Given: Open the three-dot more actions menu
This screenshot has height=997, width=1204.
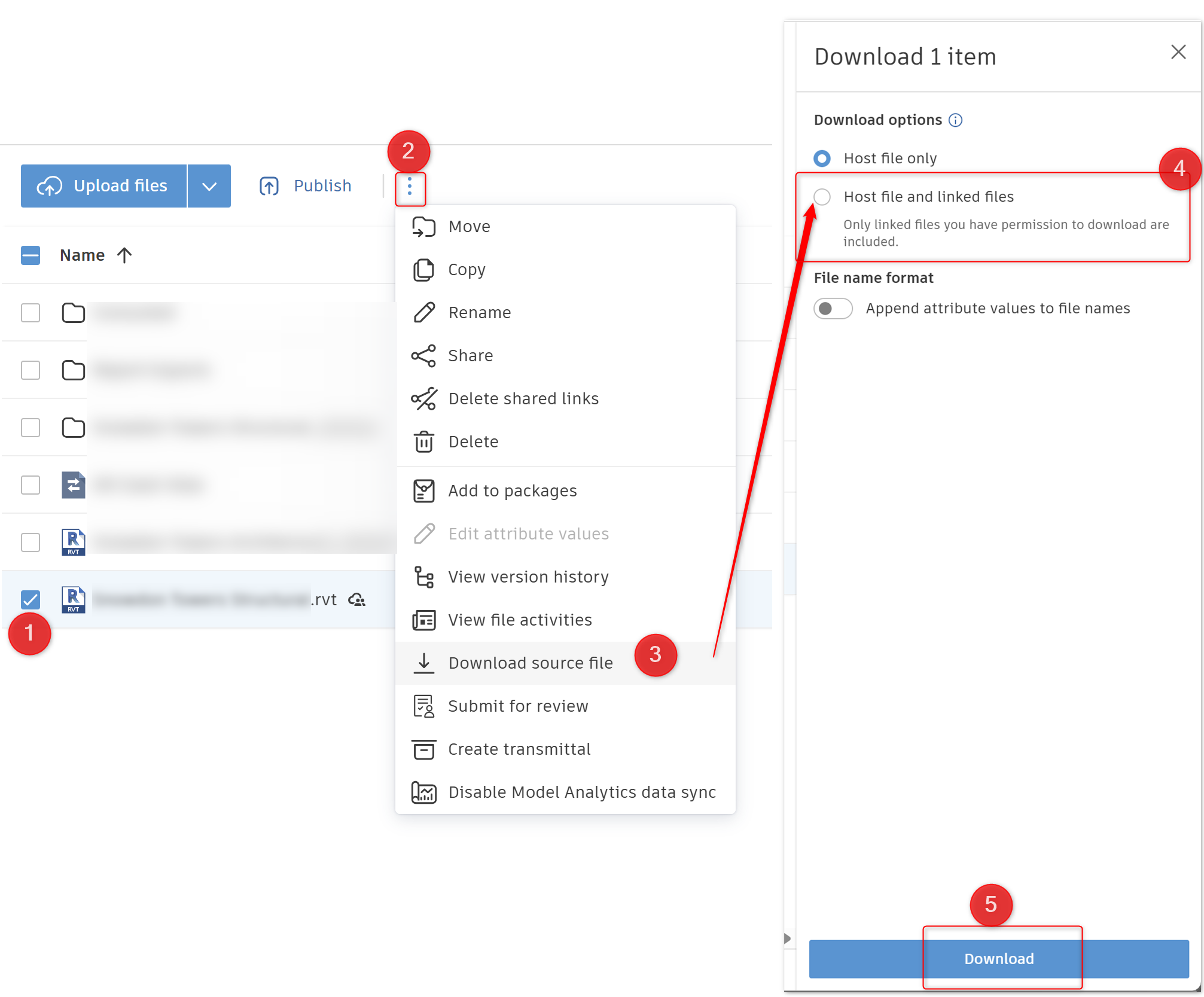Looking at the screenshot, I should (410, 187).
